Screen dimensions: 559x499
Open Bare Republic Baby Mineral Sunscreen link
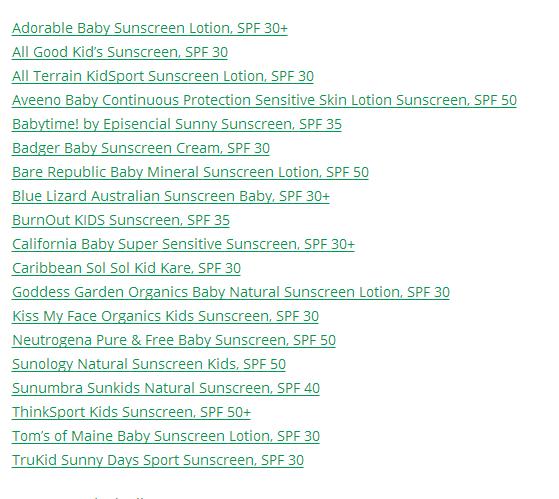click(190, 172)
